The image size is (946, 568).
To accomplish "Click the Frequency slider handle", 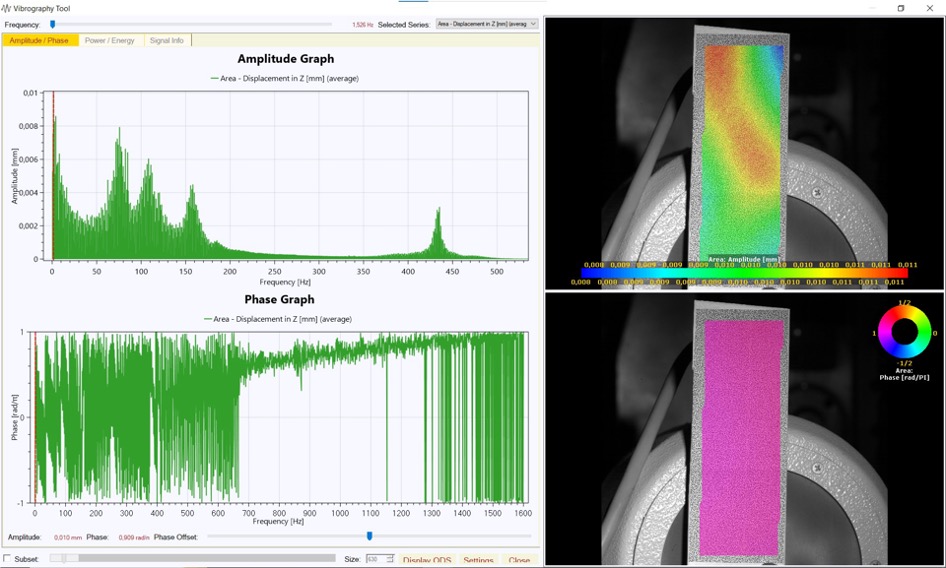I will [x=53, y=24].
